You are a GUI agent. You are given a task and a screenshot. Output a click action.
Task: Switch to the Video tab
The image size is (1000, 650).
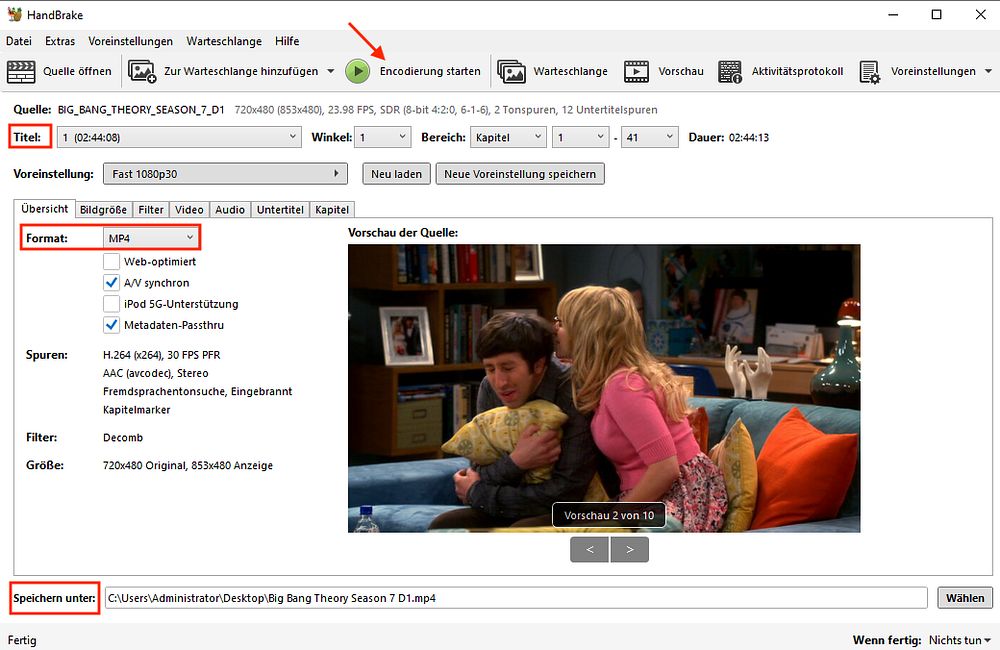click(x=189, y=209)
